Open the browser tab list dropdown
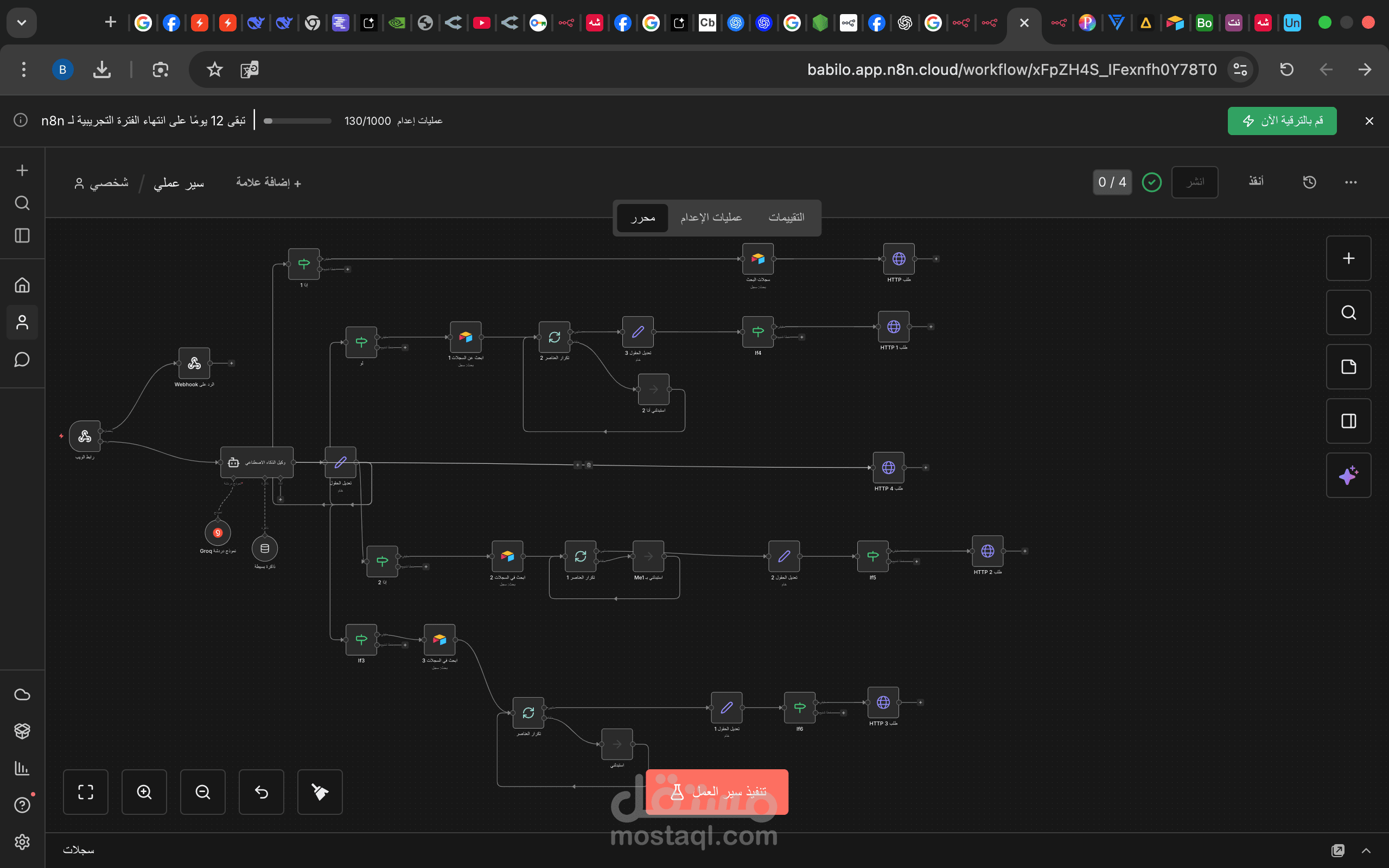Viewport: 1389px width, 868px height. pos(22,23)
